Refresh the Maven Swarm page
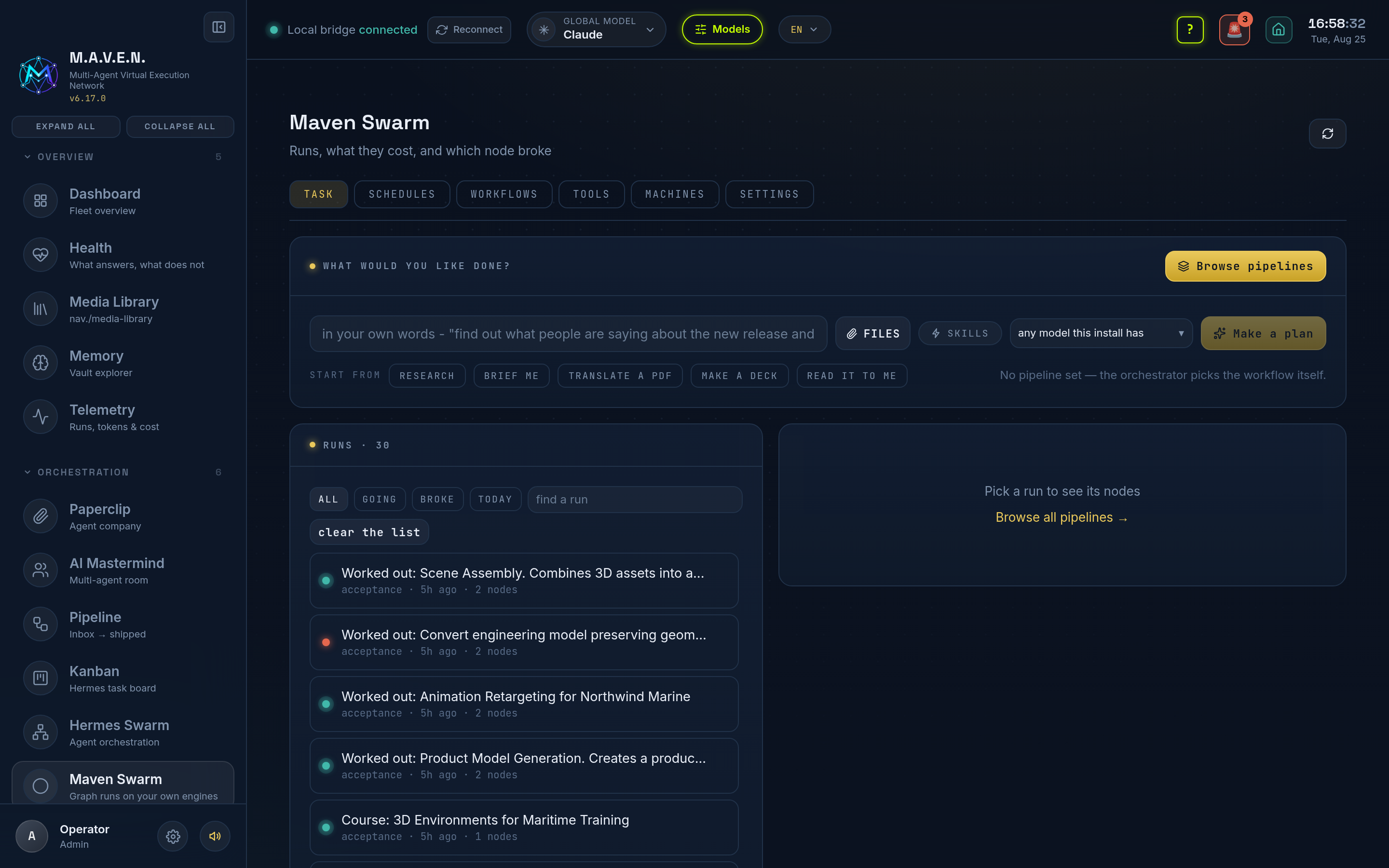Image resolution: width=1389 pixels, height=868 pixels. tap(1327, 134)
